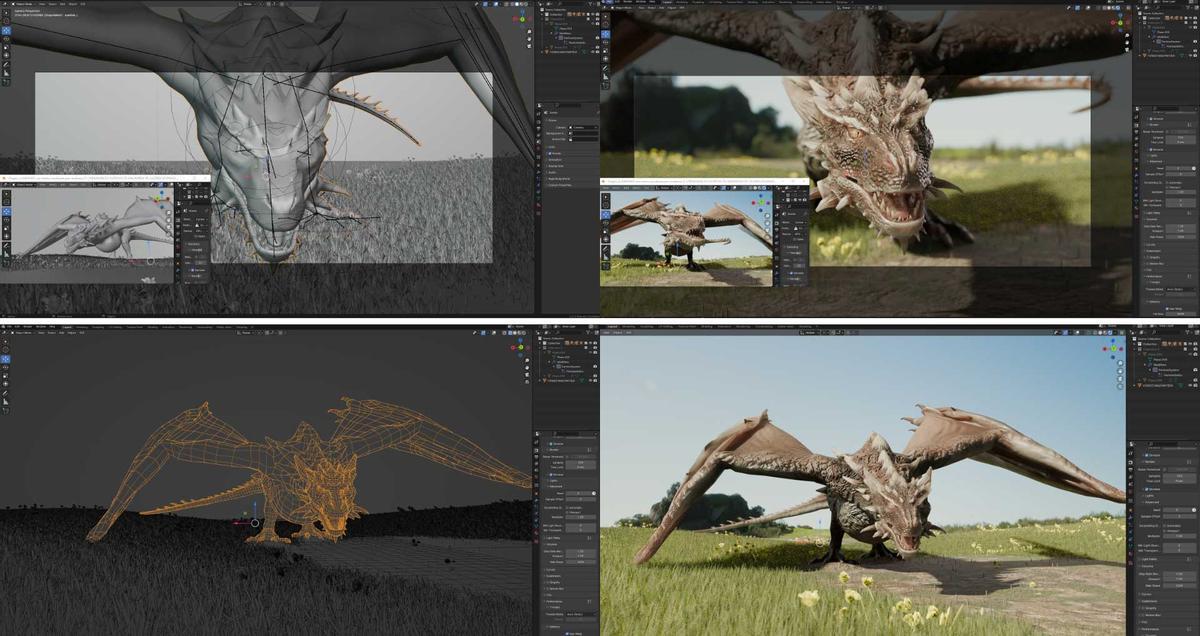Adjust the Noise Threshold slider
The image size is (1200, 636).
1178,469
